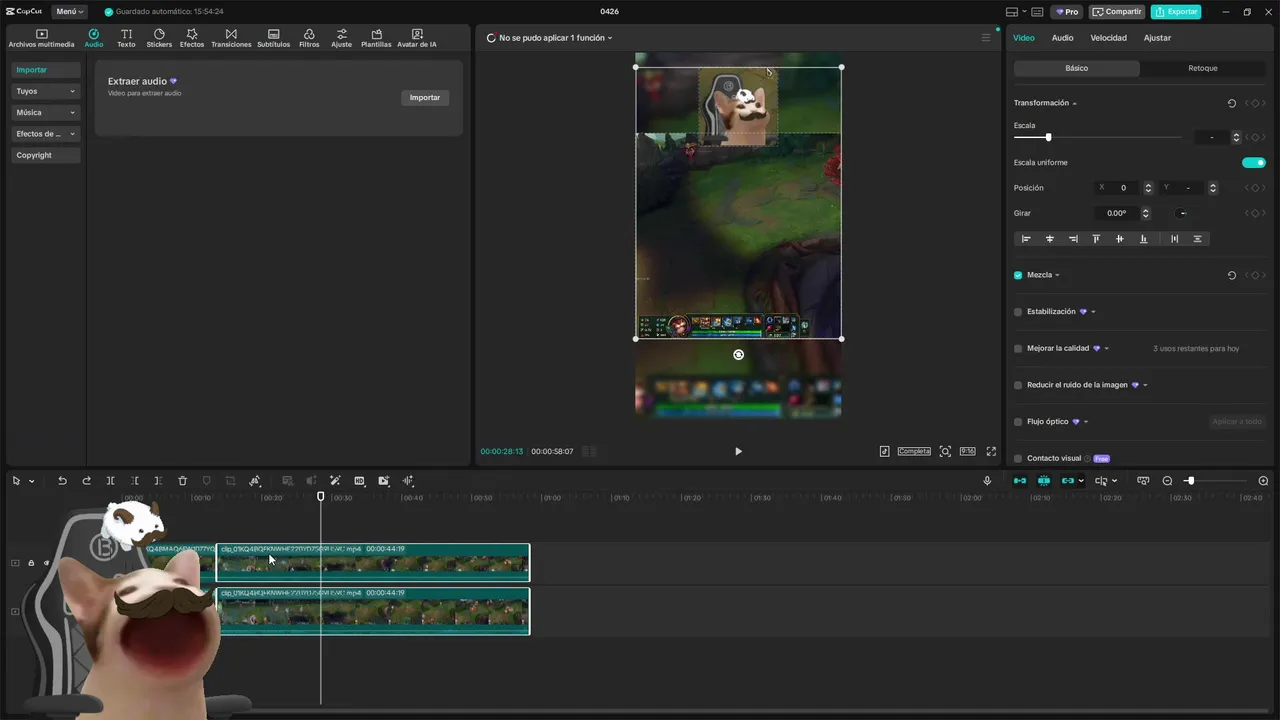
Task: Open the Avatar de IA tab
Action: pyautogui.click(x=417, y=38)
